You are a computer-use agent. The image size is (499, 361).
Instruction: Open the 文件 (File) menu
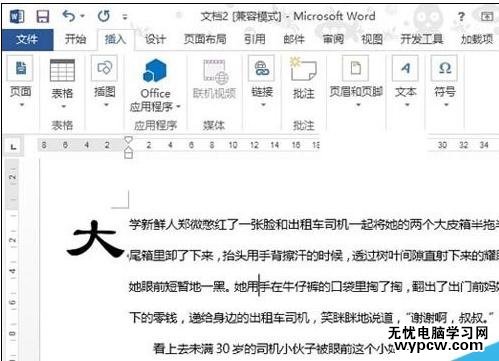pos(27,40)
